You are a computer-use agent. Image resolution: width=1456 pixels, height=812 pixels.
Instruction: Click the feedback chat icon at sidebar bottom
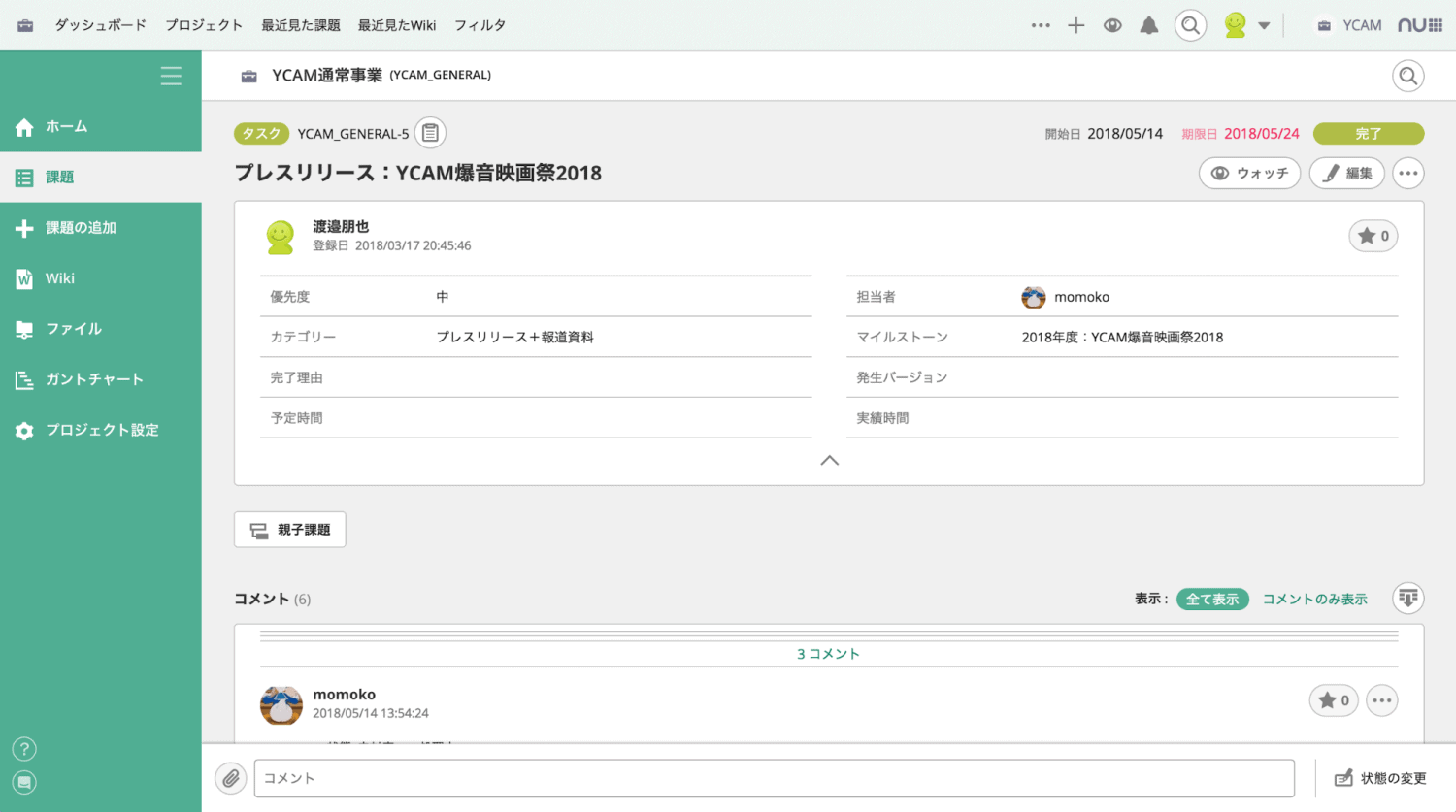coord(24,782)
